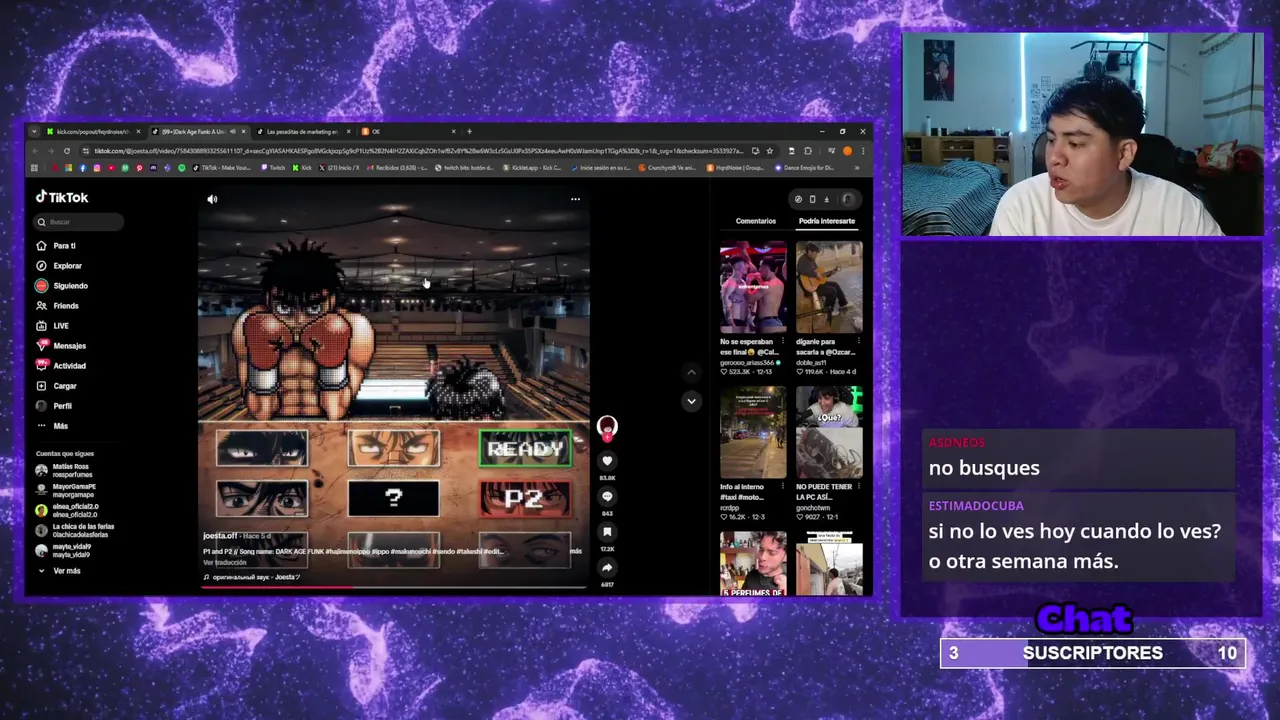
Task: Open the original sound Joesta link
Action: pos(251,577)
